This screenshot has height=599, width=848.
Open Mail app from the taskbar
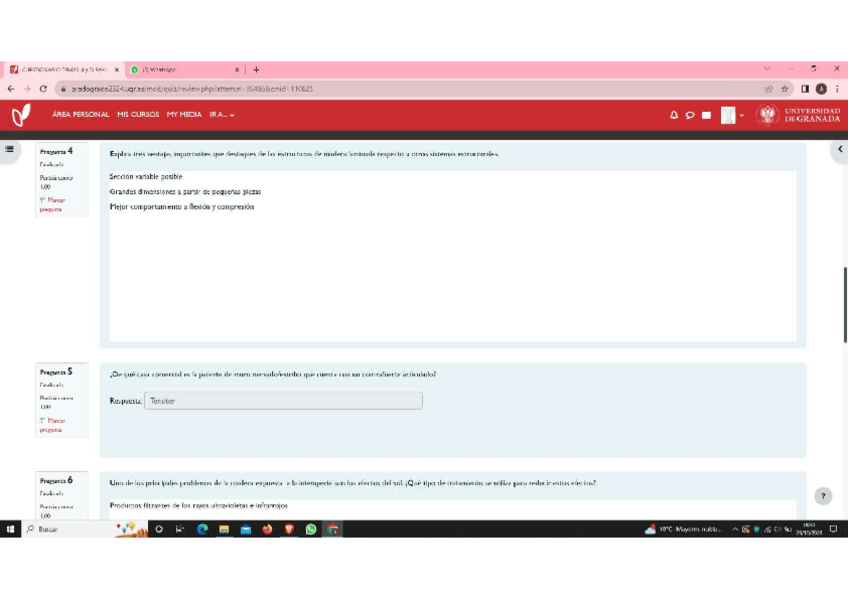tap(246, 529)
